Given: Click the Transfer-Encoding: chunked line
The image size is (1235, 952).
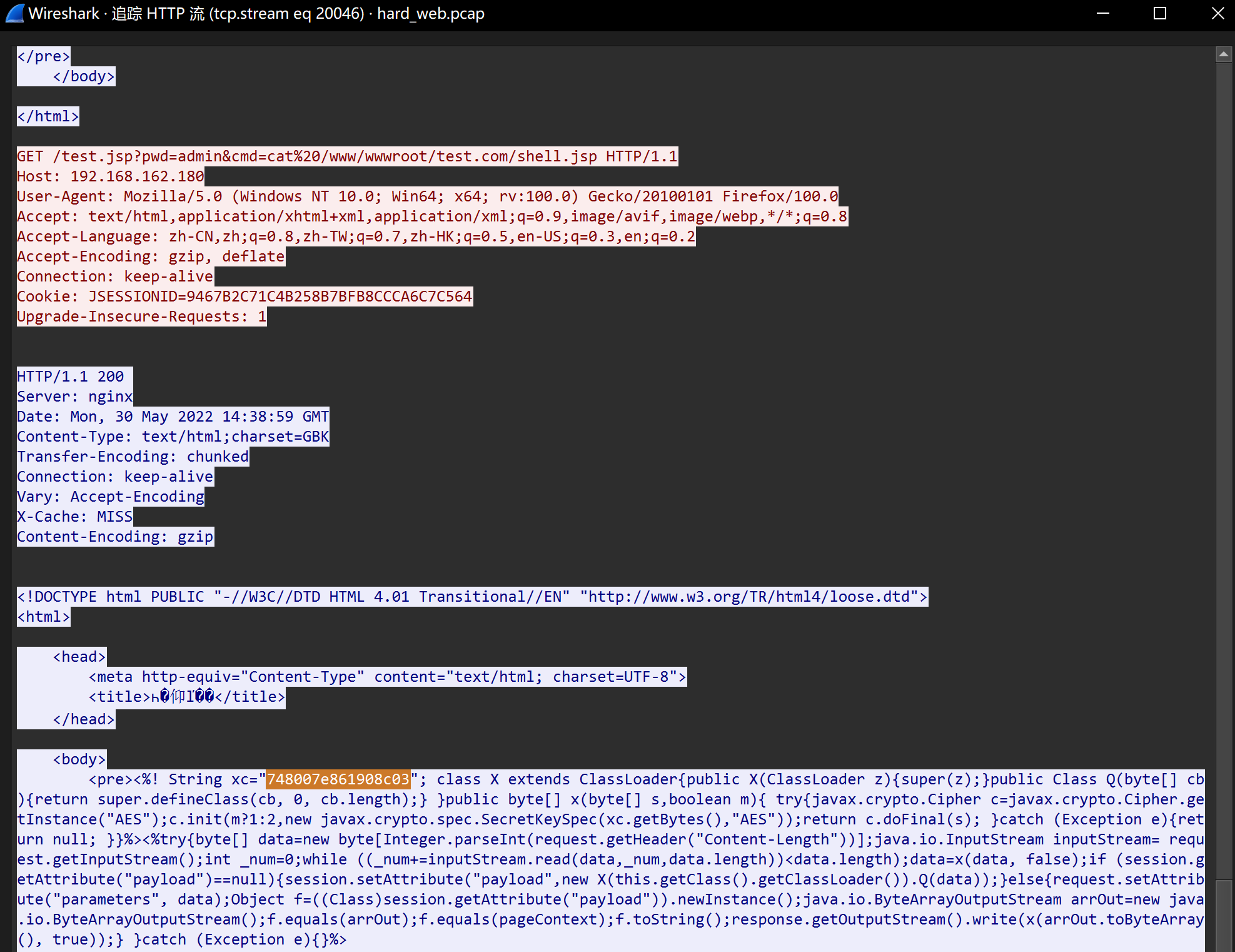Looking at the screenshot, I should (133, 457).
